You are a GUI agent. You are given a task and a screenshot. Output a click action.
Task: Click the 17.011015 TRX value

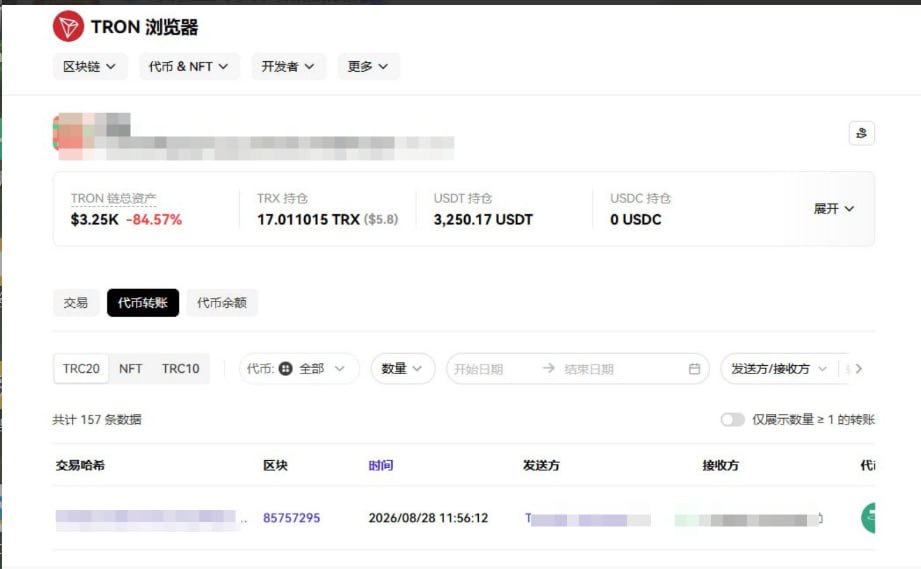point(308,220)
